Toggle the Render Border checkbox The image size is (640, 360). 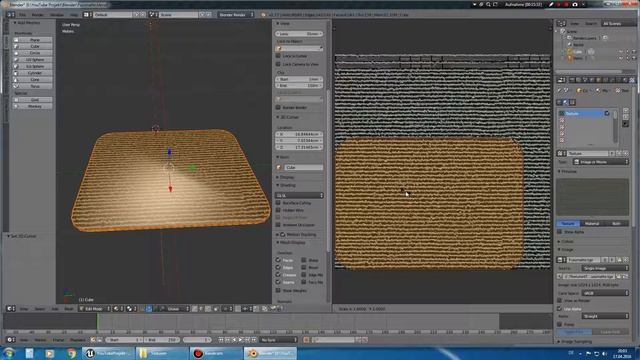278,107
